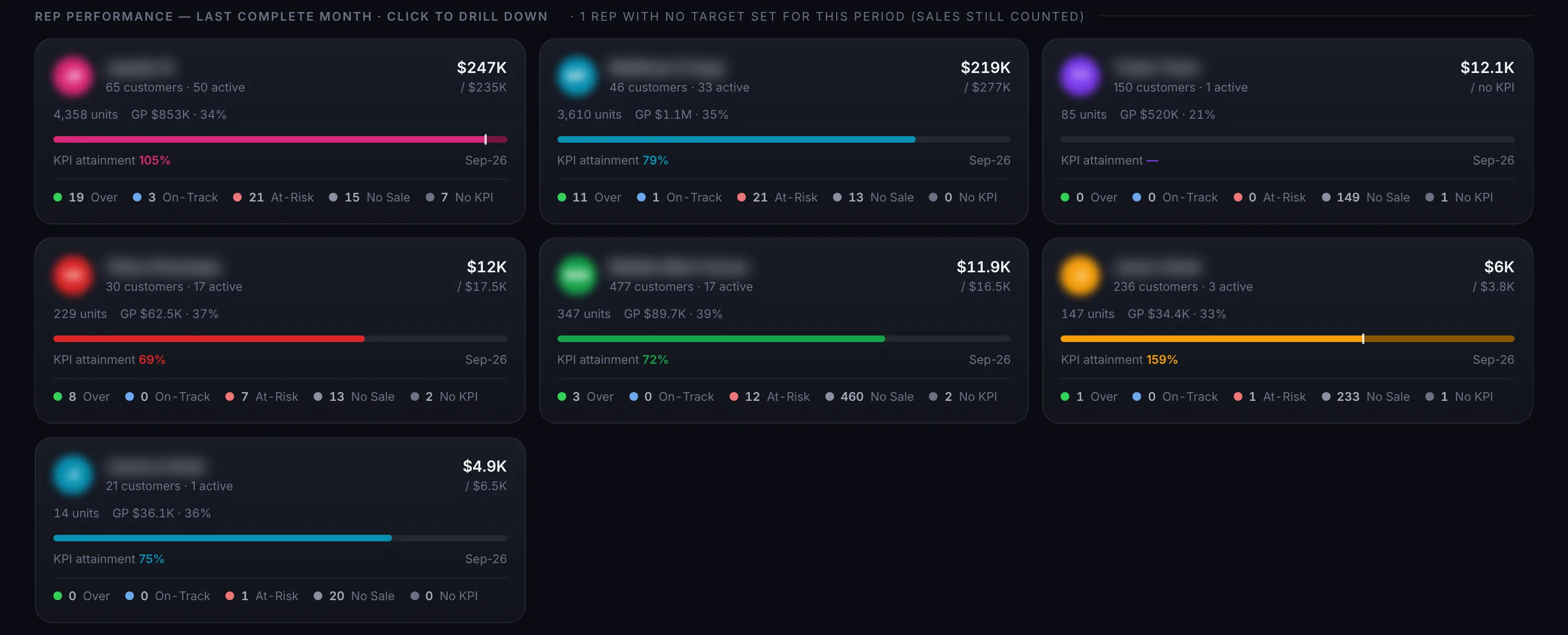Click '19 Over' on the 105% card
This screenshot has width=1568, height=635.
tap(85, 197)
